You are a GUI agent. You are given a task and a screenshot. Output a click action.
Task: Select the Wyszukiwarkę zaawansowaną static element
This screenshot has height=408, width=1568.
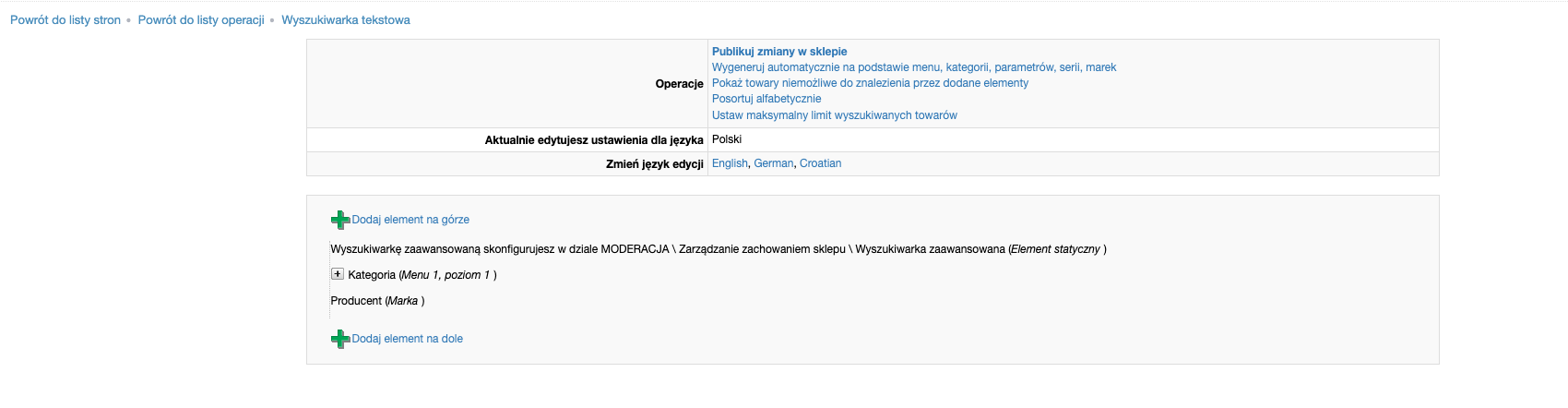pyautogui.click(x=719, y=249)
